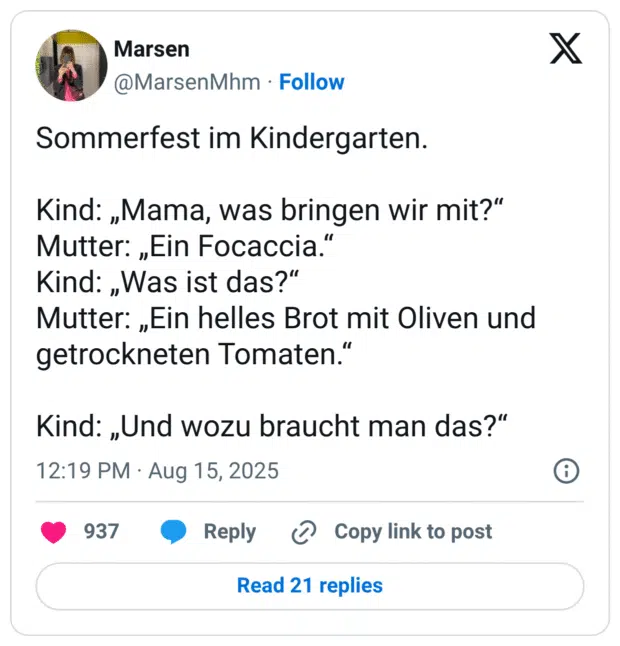Select Copy link to post
Viewport: 620px width, 646px height.
pyautogui.click(x=412, y=532)
